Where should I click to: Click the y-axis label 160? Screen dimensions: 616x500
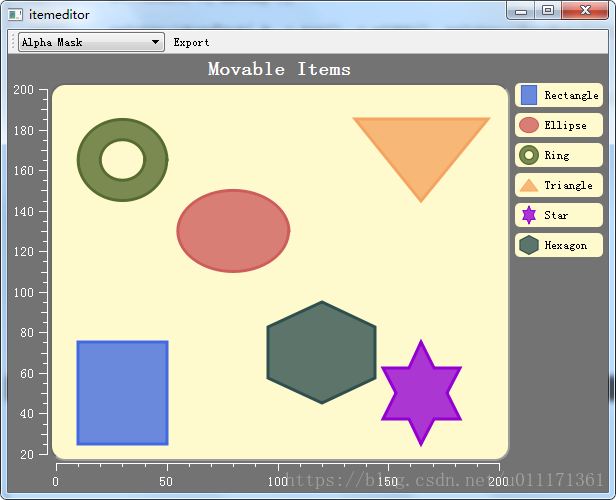[x=24, y=171]
